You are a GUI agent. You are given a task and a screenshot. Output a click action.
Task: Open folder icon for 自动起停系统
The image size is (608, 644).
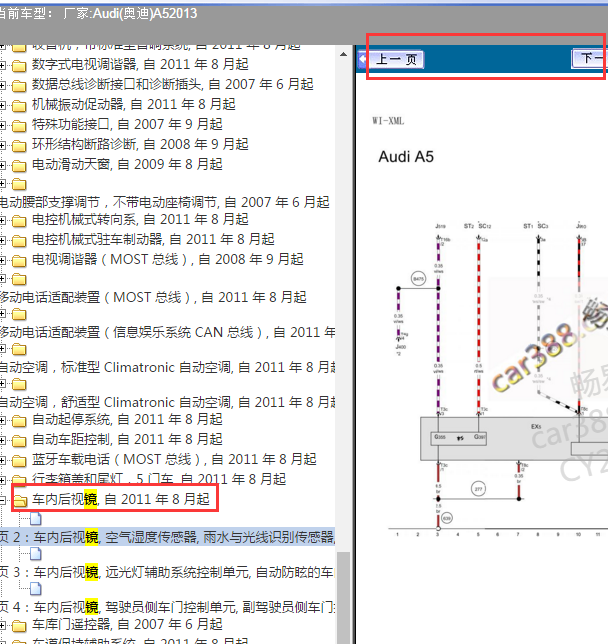click(x=19, y=421)
